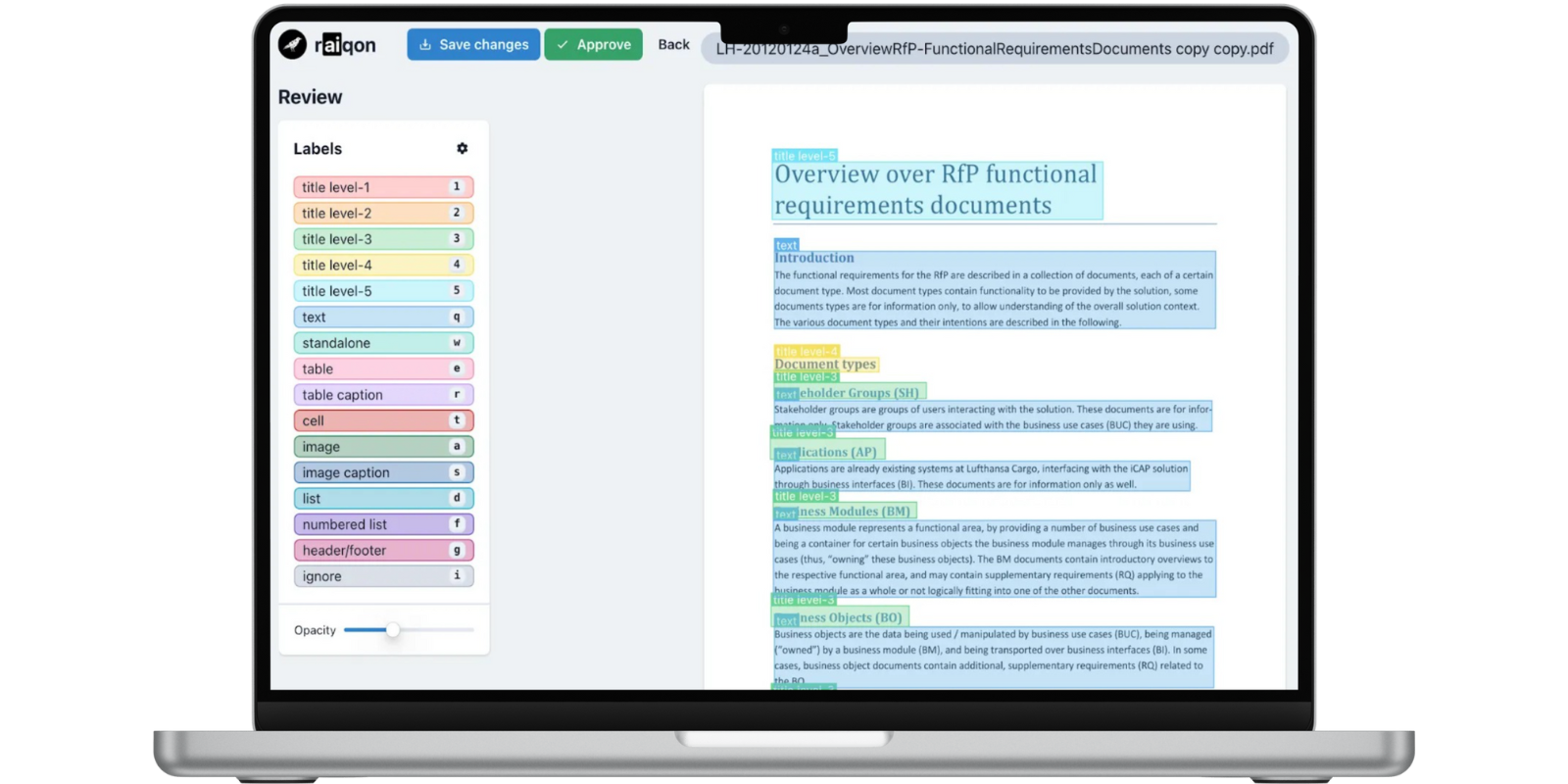Choose the cell label
Image resolution: width=1568 pixels, height=784 pixels.
(x=383, y=420)
